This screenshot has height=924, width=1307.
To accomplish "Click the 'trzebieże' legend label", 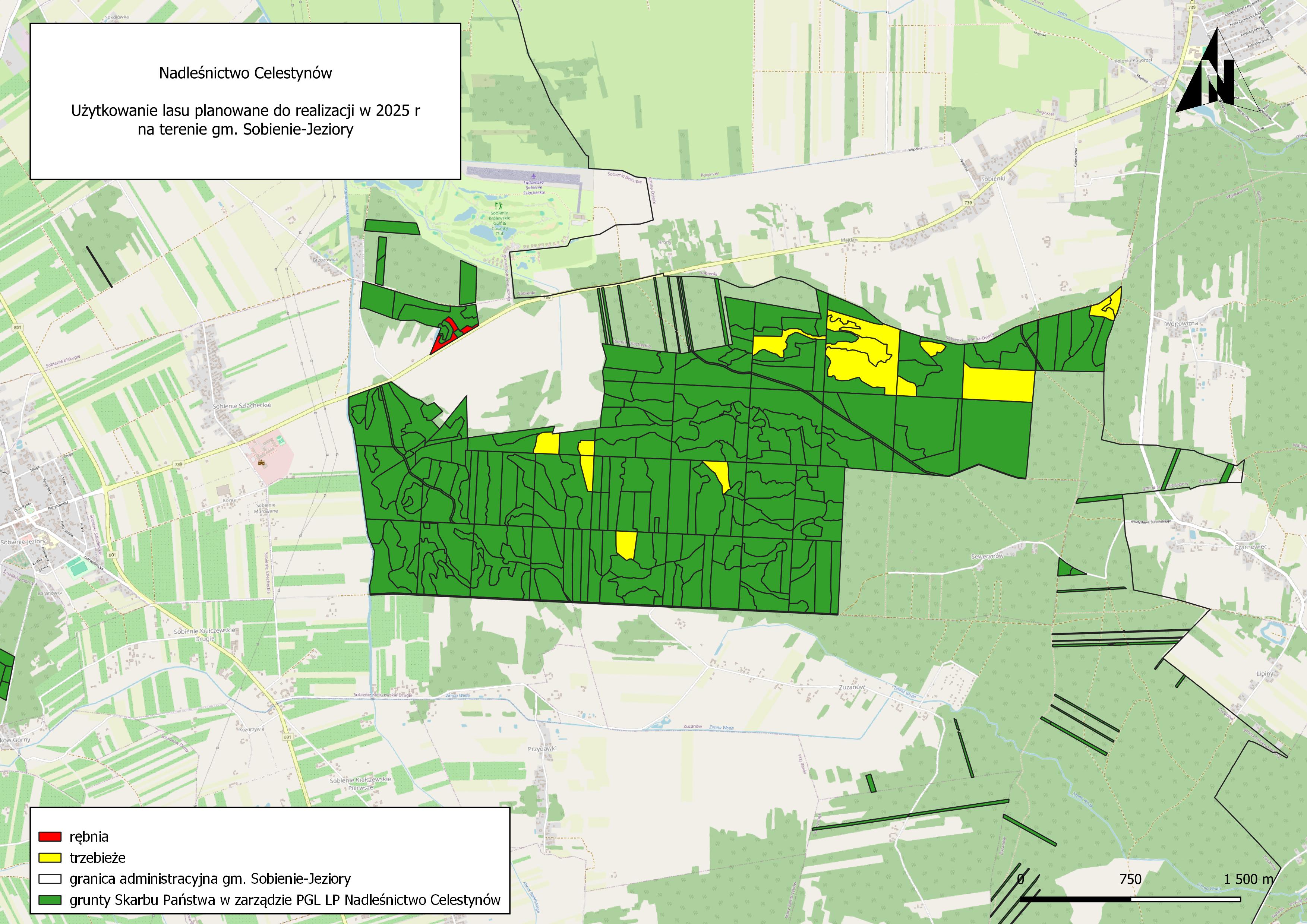I will coord(97,857).
